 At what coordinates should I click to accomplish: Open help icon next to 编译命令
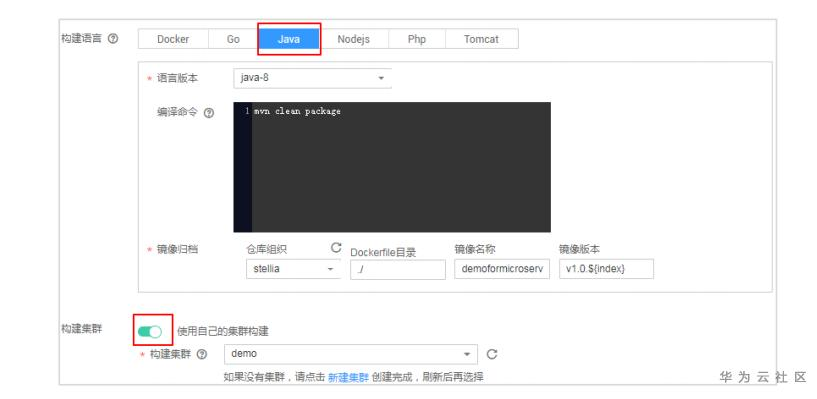pos(208,113)
